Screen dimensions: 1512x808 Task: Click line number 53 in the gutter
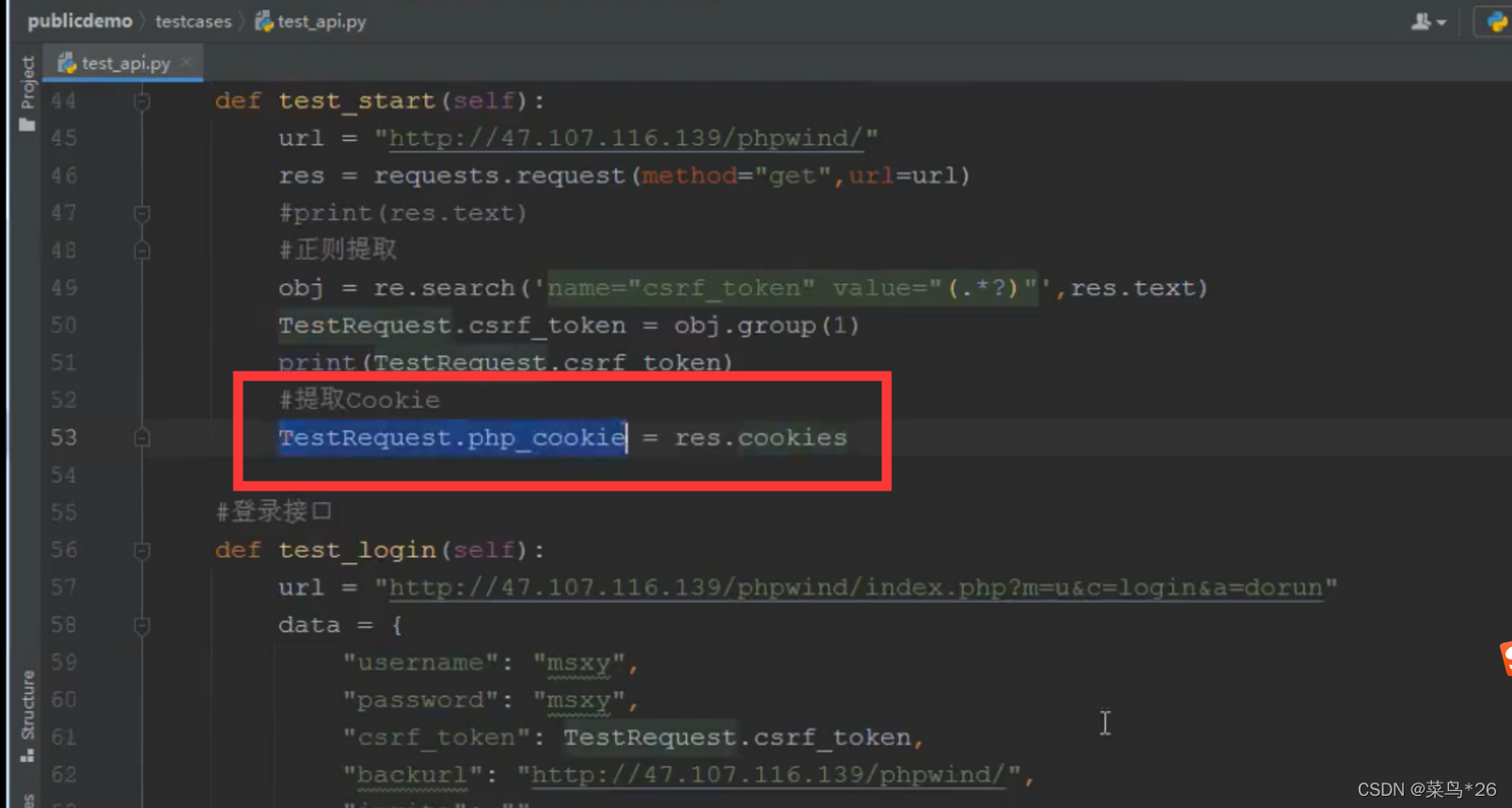pos(64,437)
